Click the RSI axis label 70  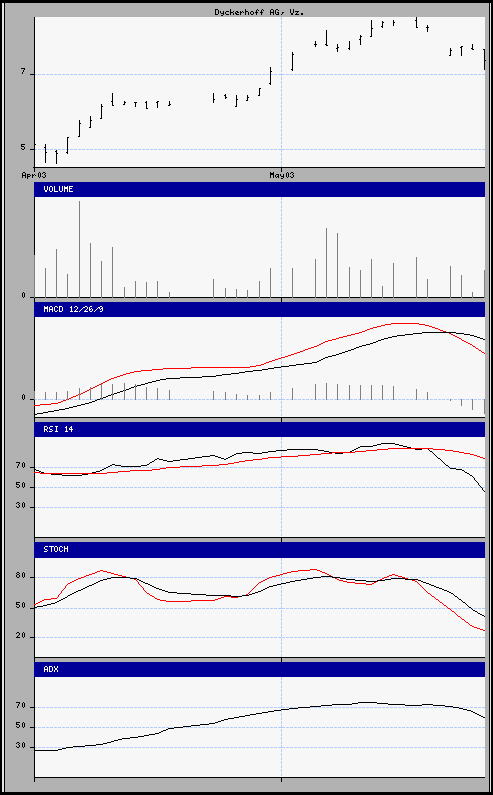(x=20, y=465)
